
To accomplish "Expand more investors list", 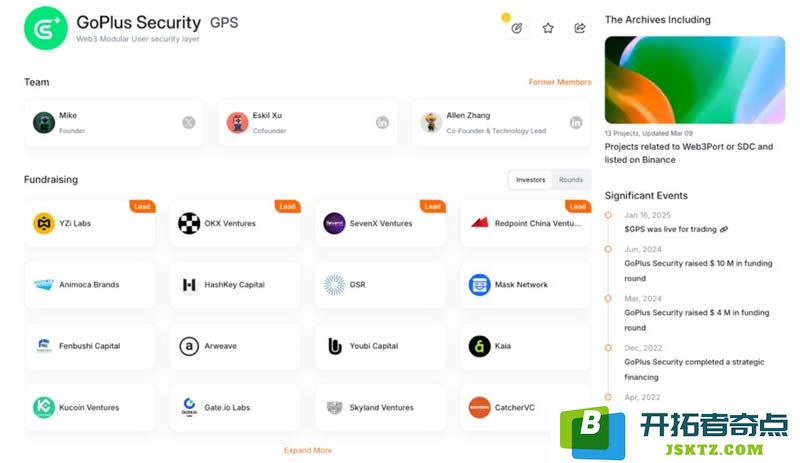I will coord(308,450).
